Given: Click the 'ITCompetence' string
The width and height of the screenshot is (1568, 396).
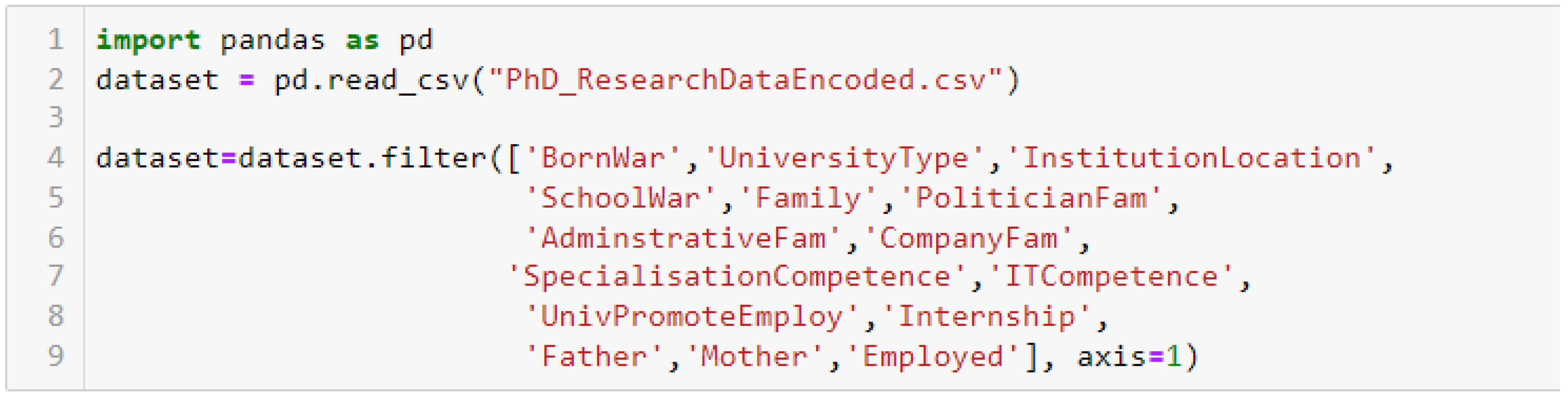Looking at the screenshot, I should coord(1111,277).
